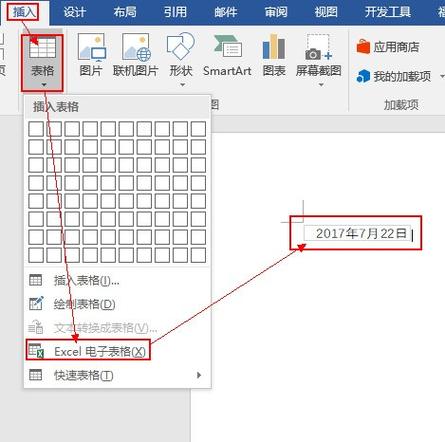Open the 邮件 tab
Screen dimensions: 445x442
coord(225,12)
